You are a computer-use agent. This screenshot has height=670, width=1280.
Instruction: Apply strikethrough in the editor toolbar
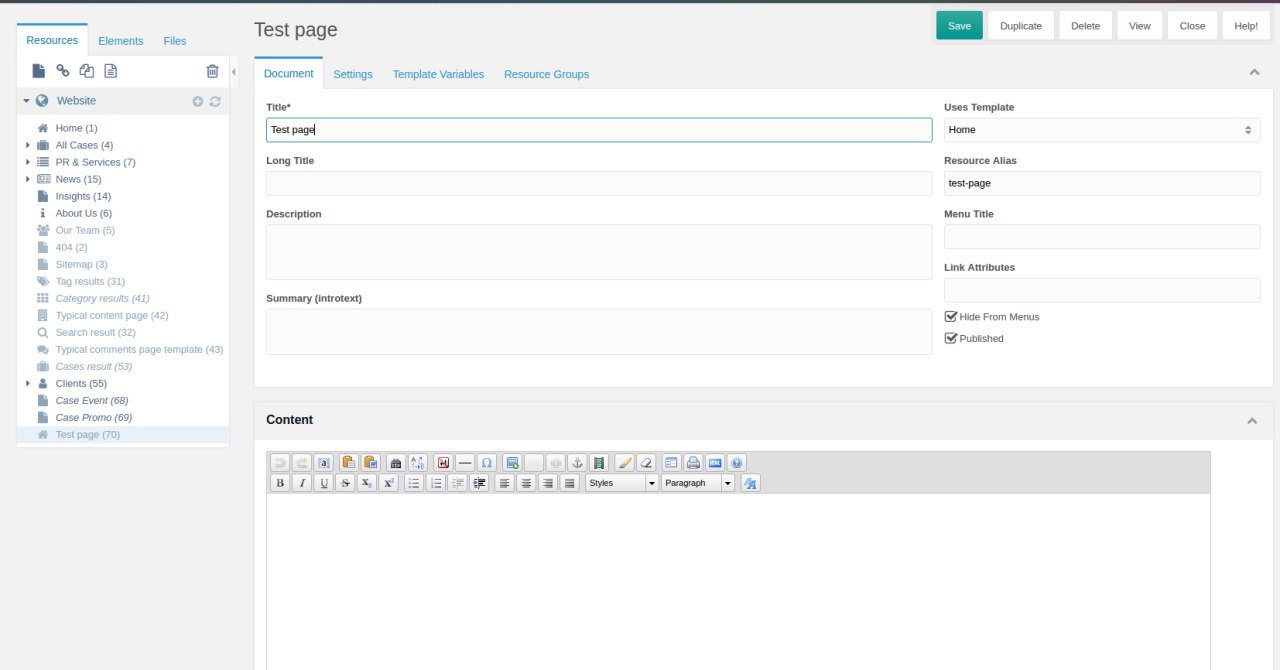pos(345,483)
